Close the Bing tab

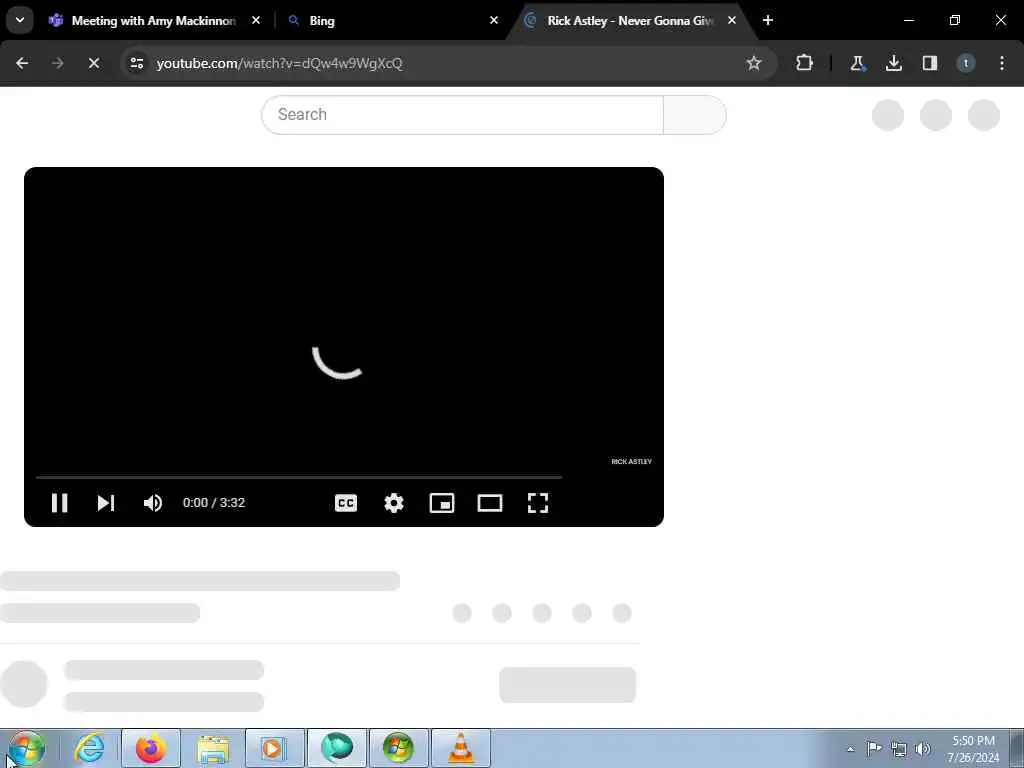(494, 21)
